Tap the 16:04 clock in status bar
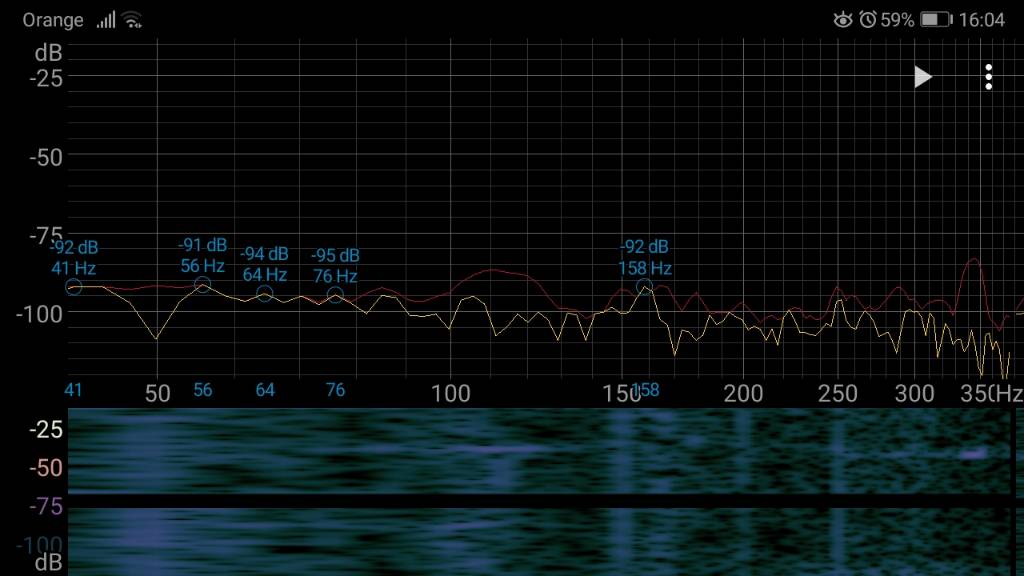The width and height of the screenshot is (1024, 576). tap(982, 20)
